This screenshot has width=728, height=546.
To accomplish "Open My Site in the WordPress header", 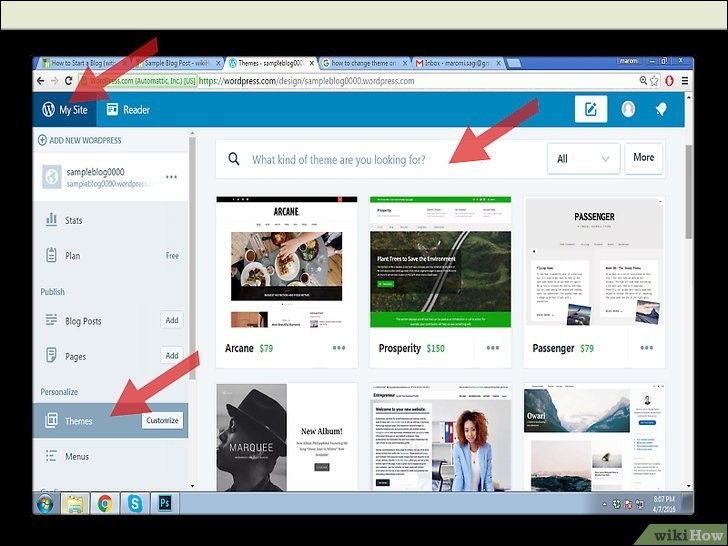I will (x=65, y=110).
